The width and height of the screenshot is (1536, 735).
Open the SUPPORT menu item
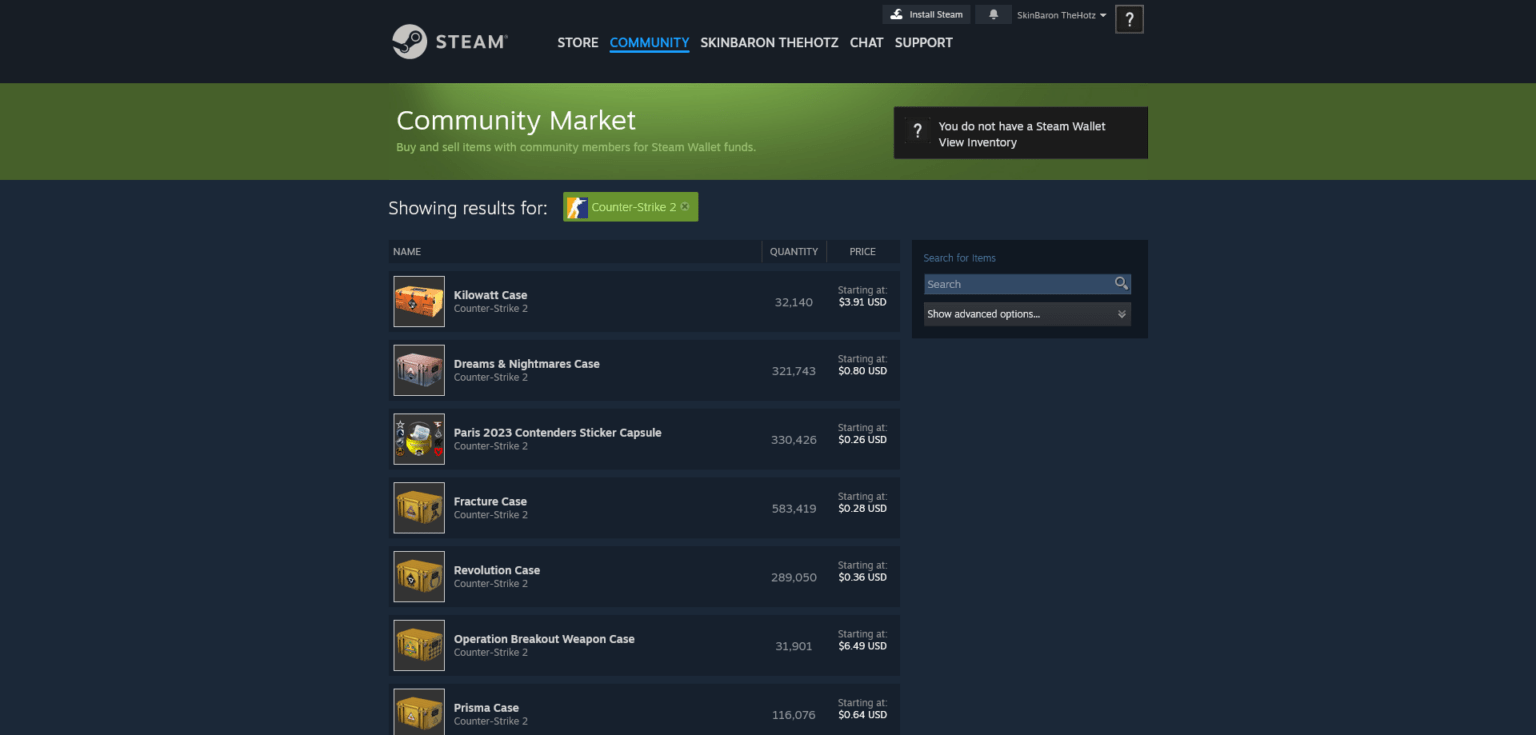pos(923,42)
